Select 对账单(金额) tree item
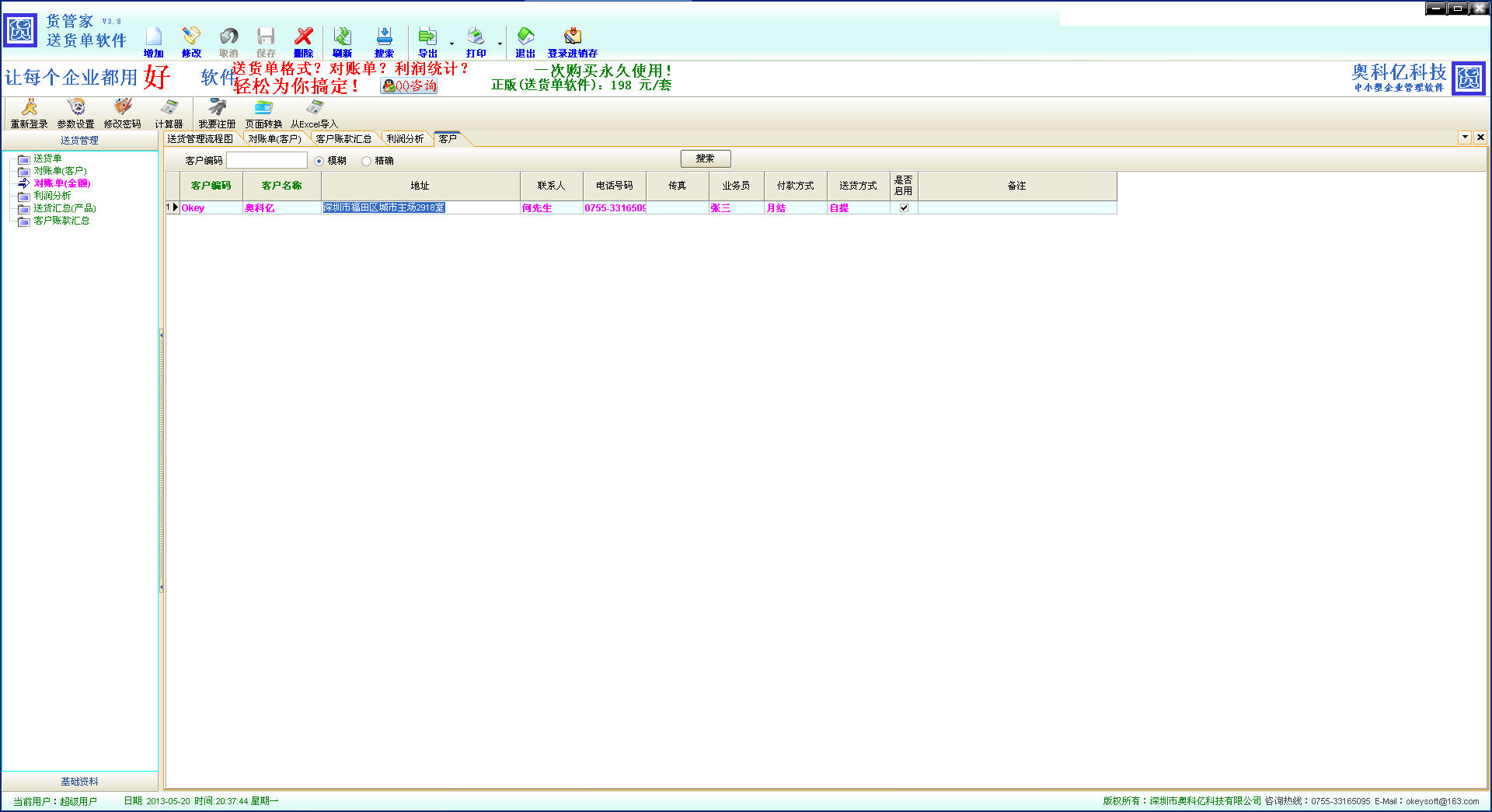Viewport: 1492px width, 812px height. (62, 183)
